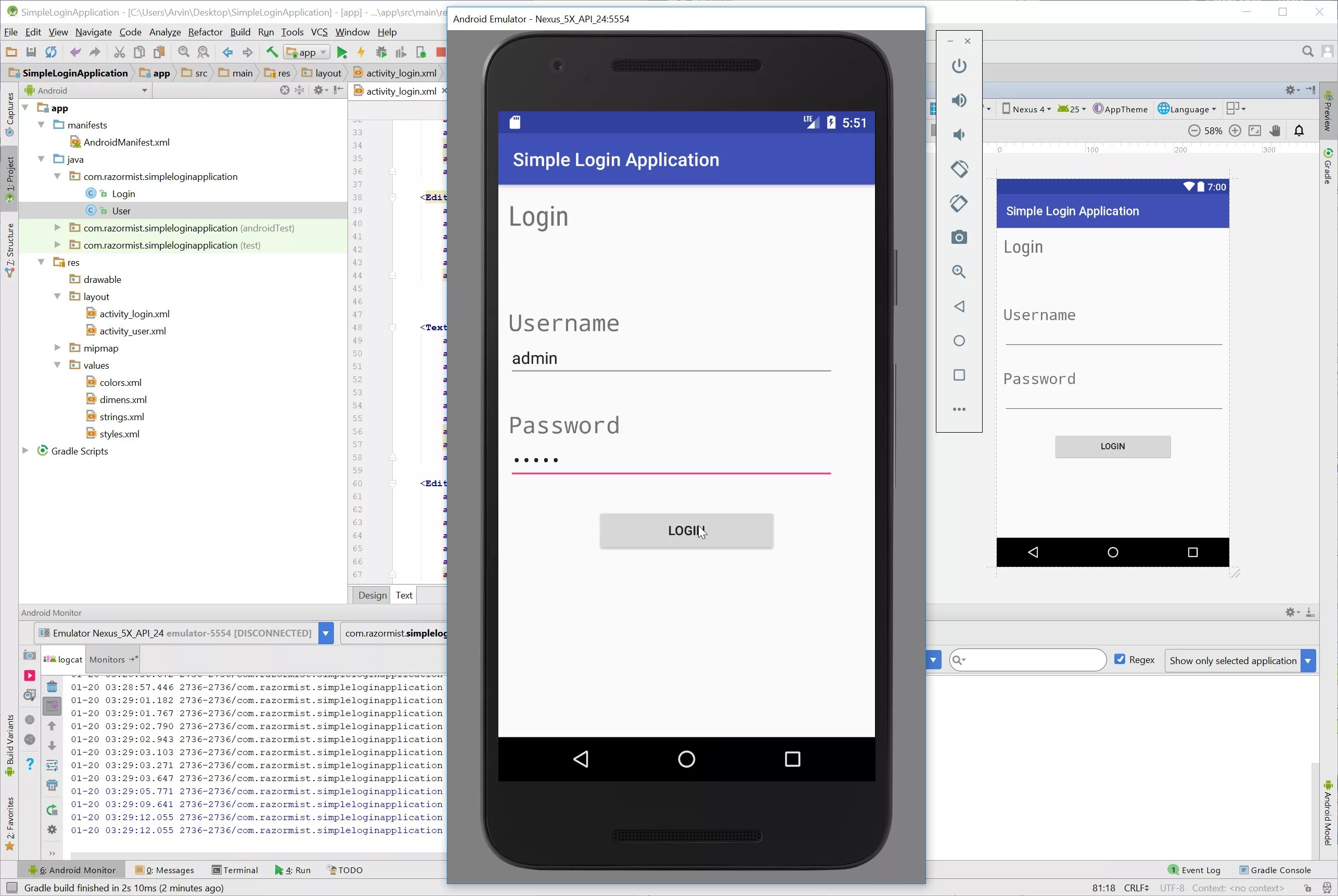Screen dimensions: 1338x896
Task: Click the red Stop app icon
Action: (x=440, y=52)
